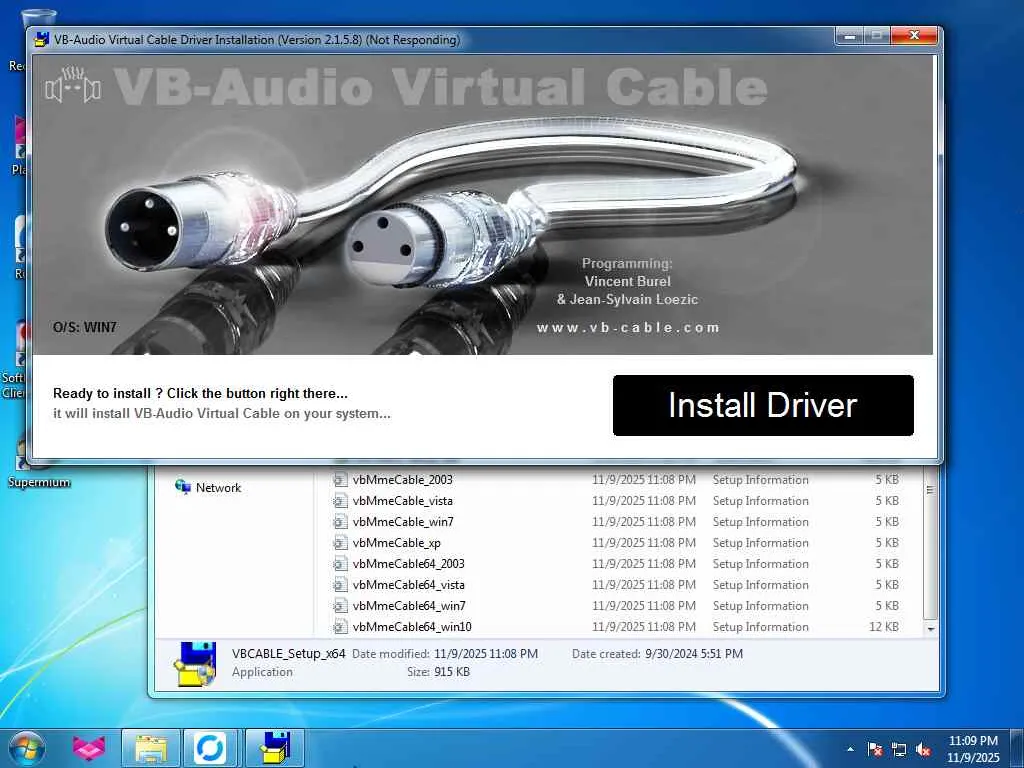Select the vbMmeCable_vista file icon
The image size is (1024, 768).
tap(340, 501)
